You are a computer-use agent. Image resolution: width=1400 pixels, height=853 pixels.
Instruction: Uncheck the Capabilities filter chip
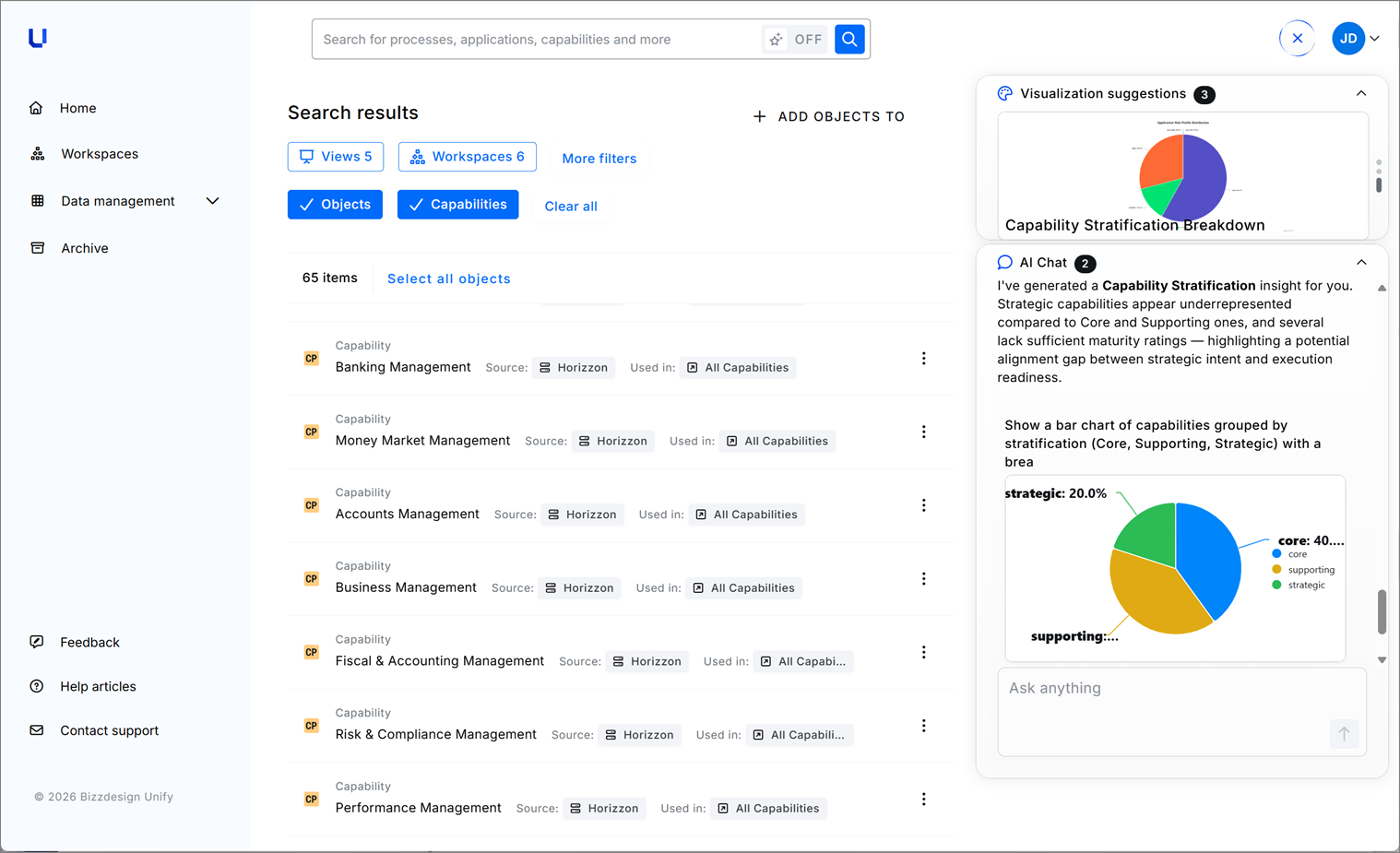pyautogui.click(x=457, y=205)
